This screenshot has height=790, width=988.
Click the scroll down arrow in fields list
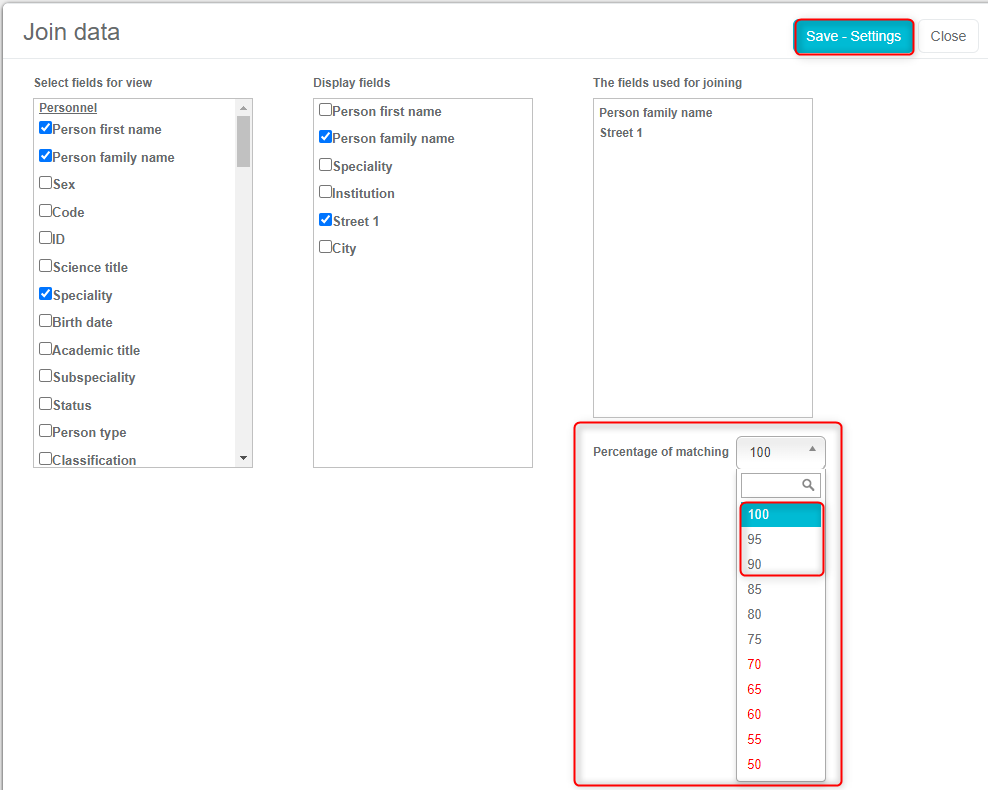[x=243, y=458]
